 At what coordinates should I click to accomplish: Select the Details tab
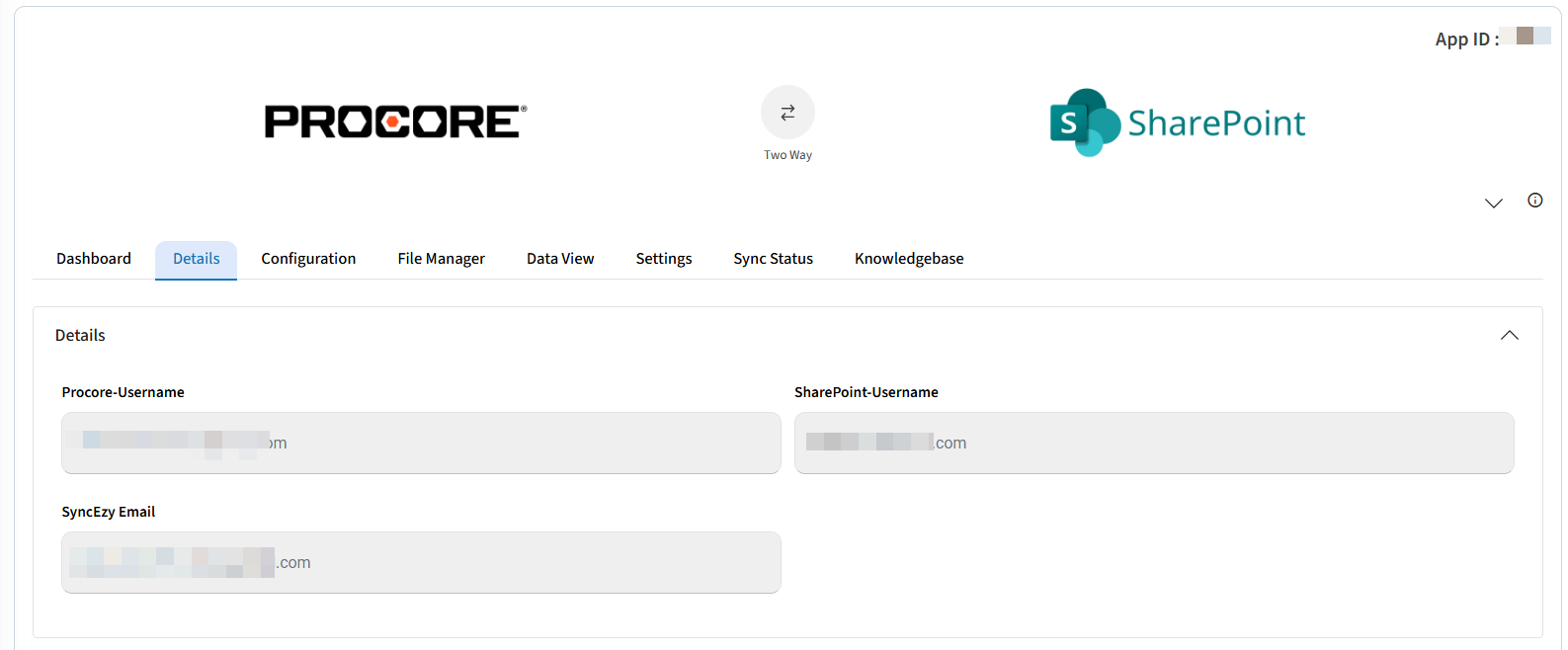click(x=196, y=259)
